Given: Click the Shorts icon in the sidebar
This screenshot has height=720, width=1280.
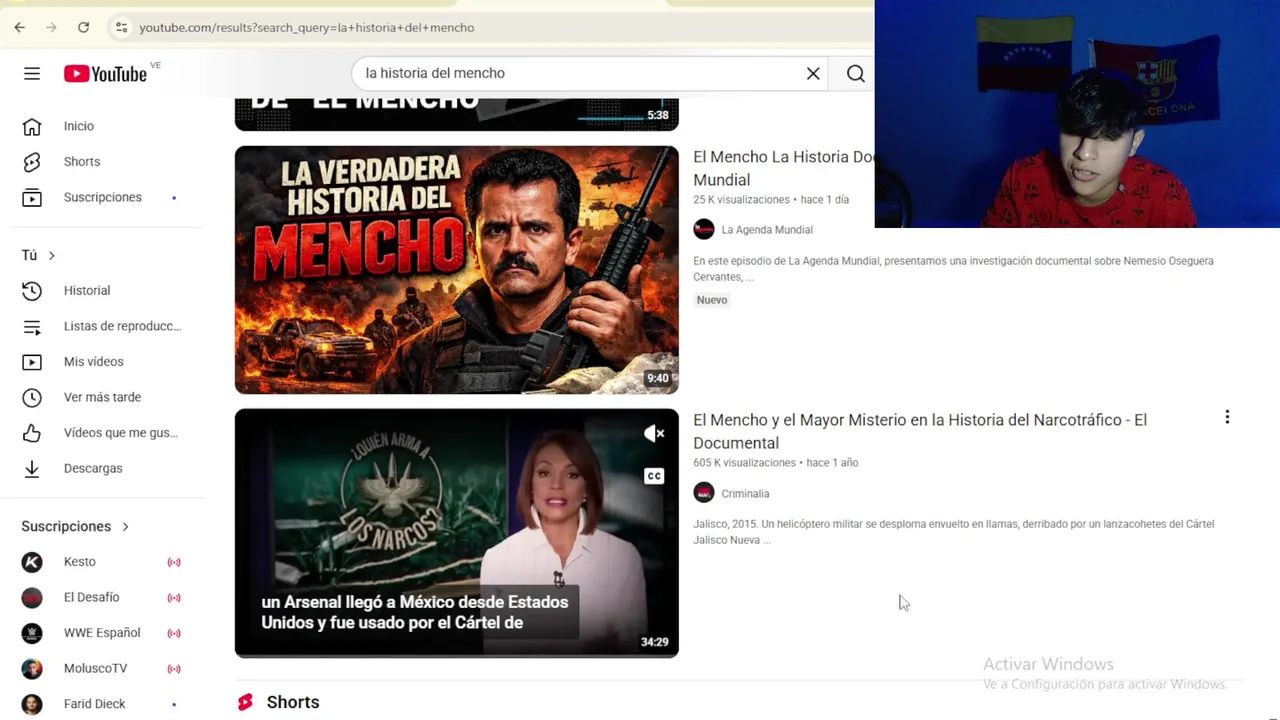Looking at the screenshot, I should 32,162.
